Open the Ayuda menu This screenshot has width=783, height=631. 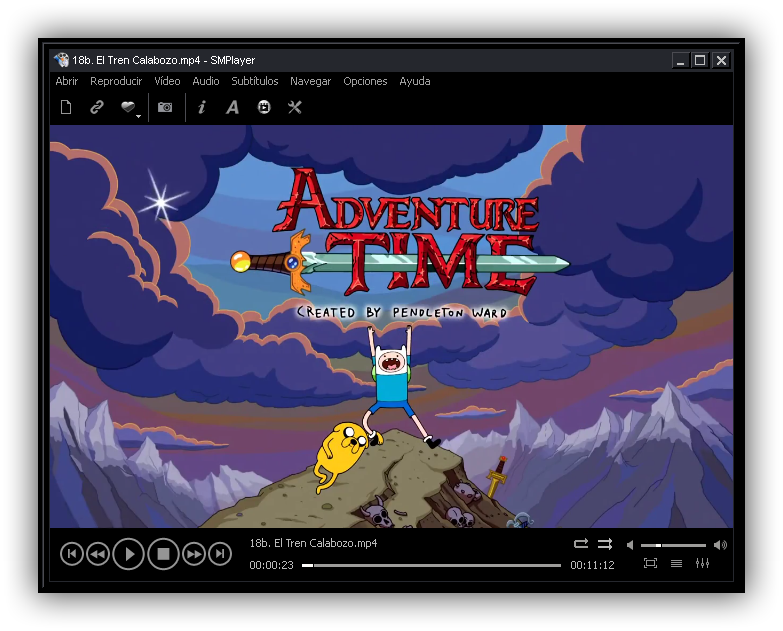[x=414, y=81]
